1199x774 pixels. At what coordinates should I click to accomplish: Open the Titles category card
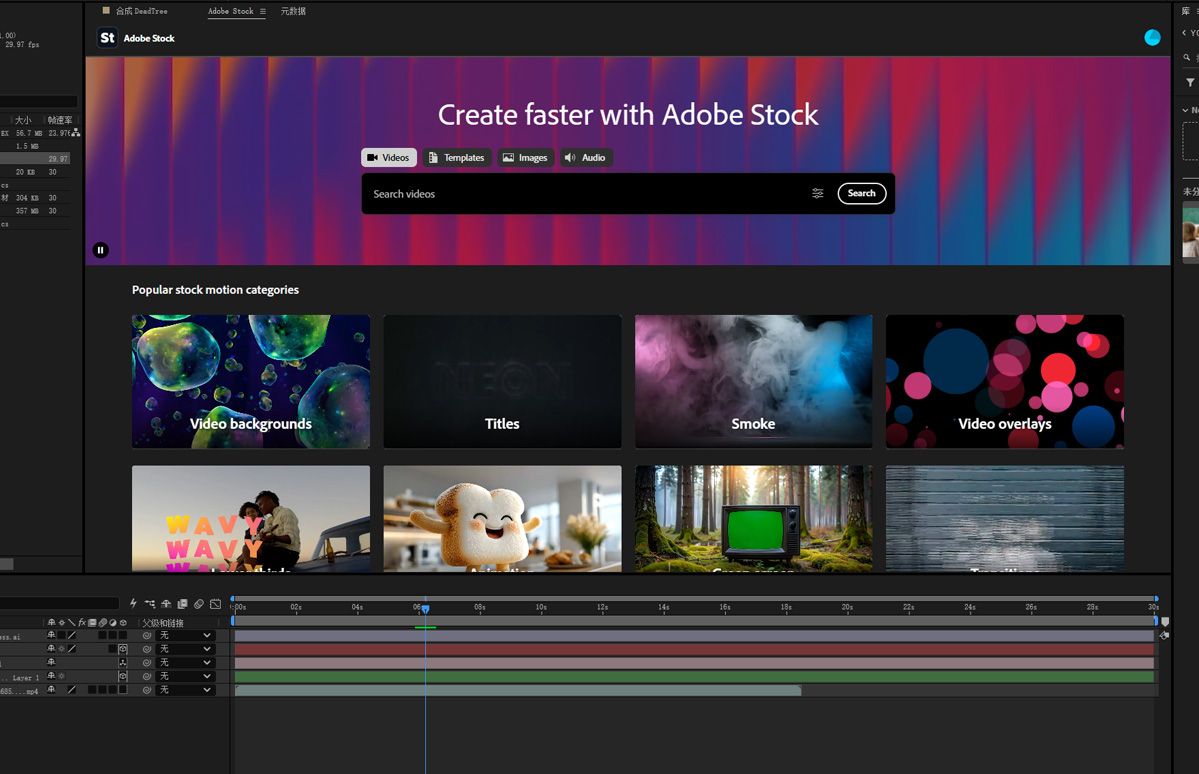502,381
